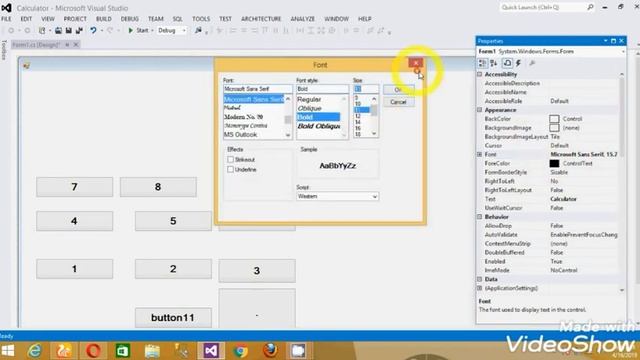Viewport: 640px width, 360px height.
Task: Open the PROJECT menu
Action: (75, 19)
